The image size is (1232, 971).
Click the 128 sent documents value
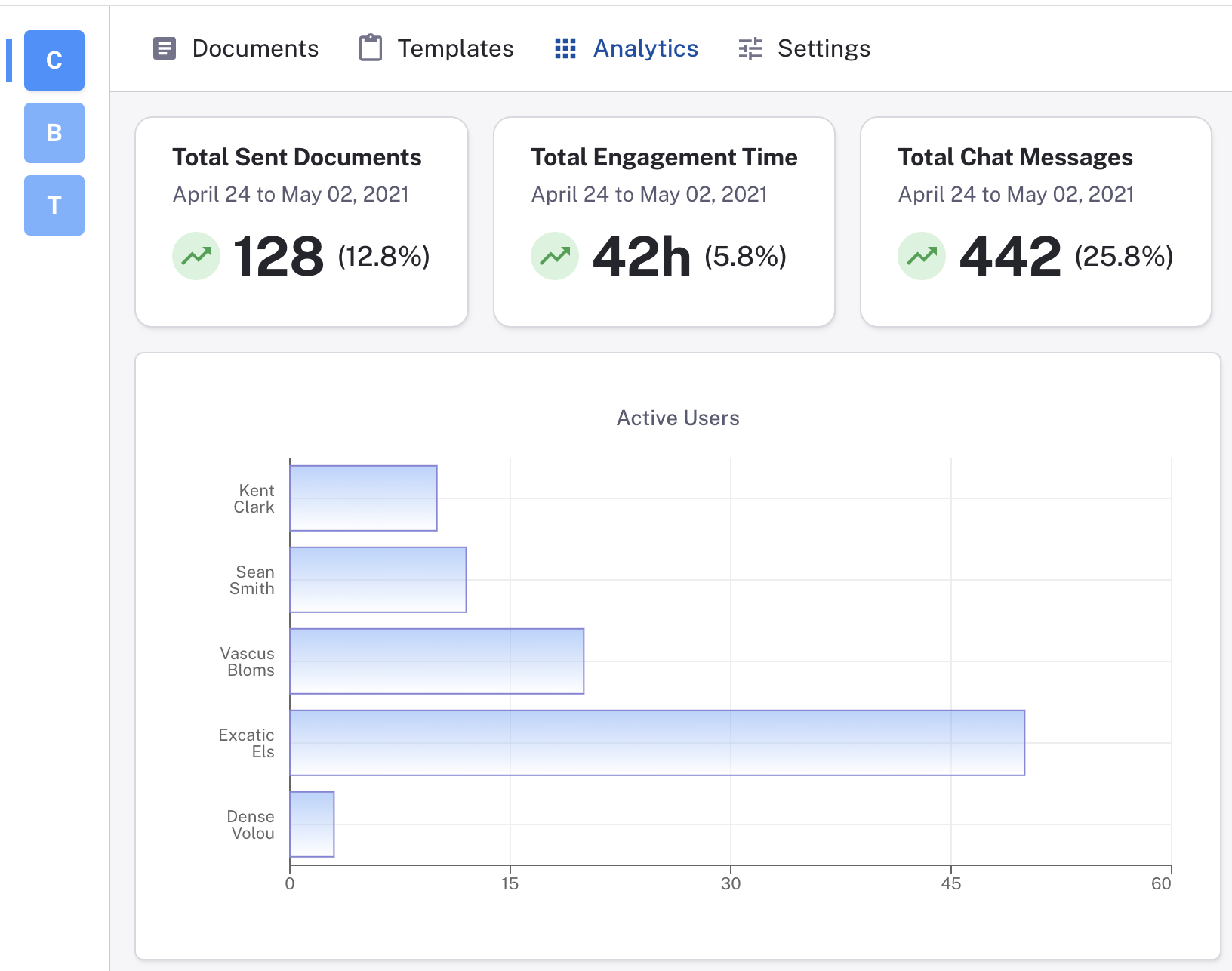(x=279, y=257)
